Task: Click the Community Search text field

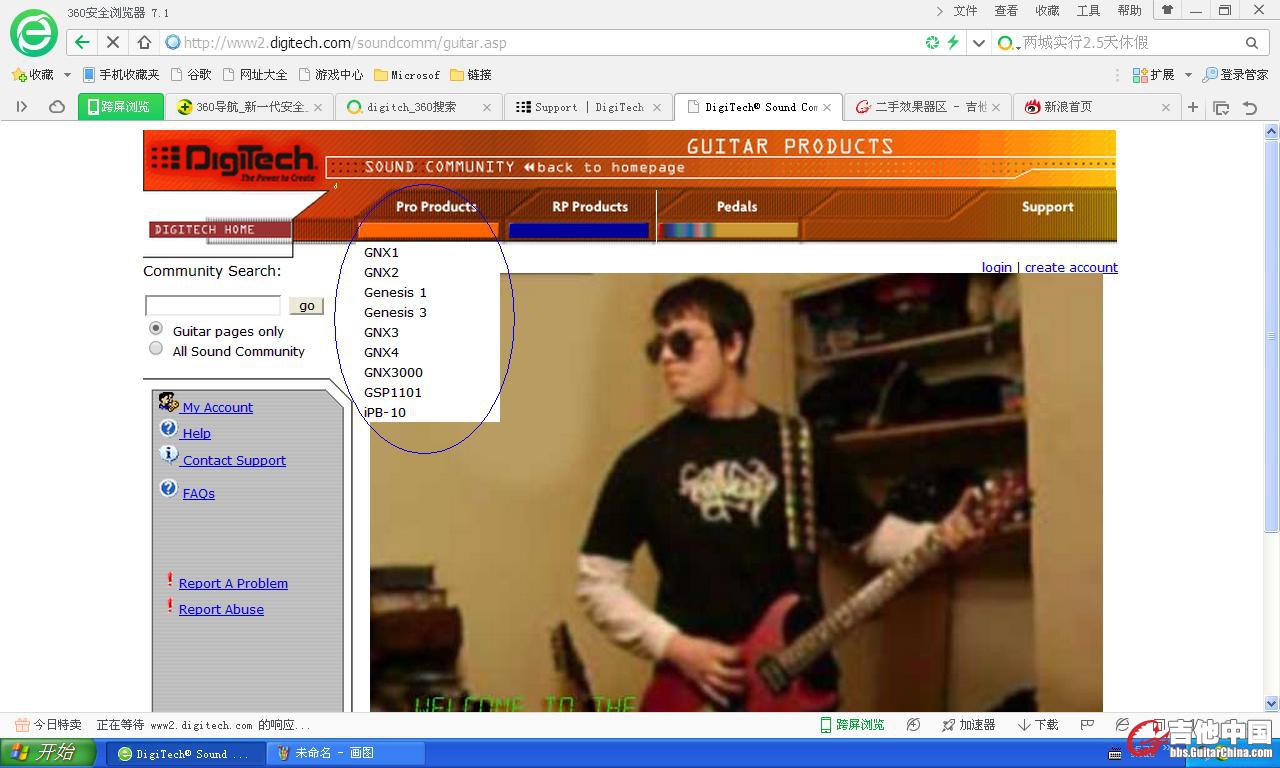Action: (213, 305)
